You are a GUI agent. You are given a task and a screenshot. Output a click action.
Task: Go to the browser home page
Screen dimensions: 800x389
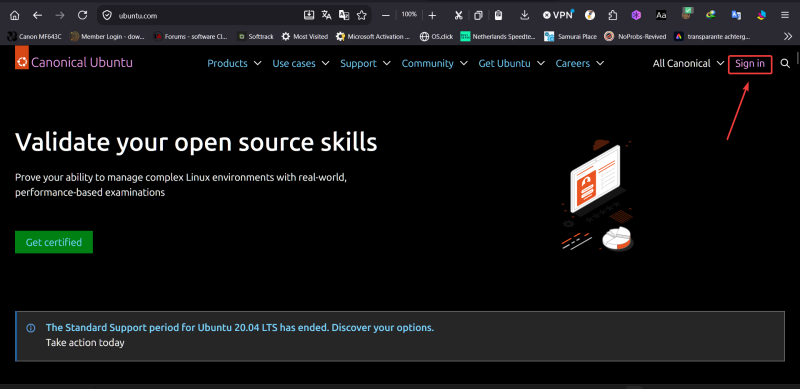(x=15, y=15)
